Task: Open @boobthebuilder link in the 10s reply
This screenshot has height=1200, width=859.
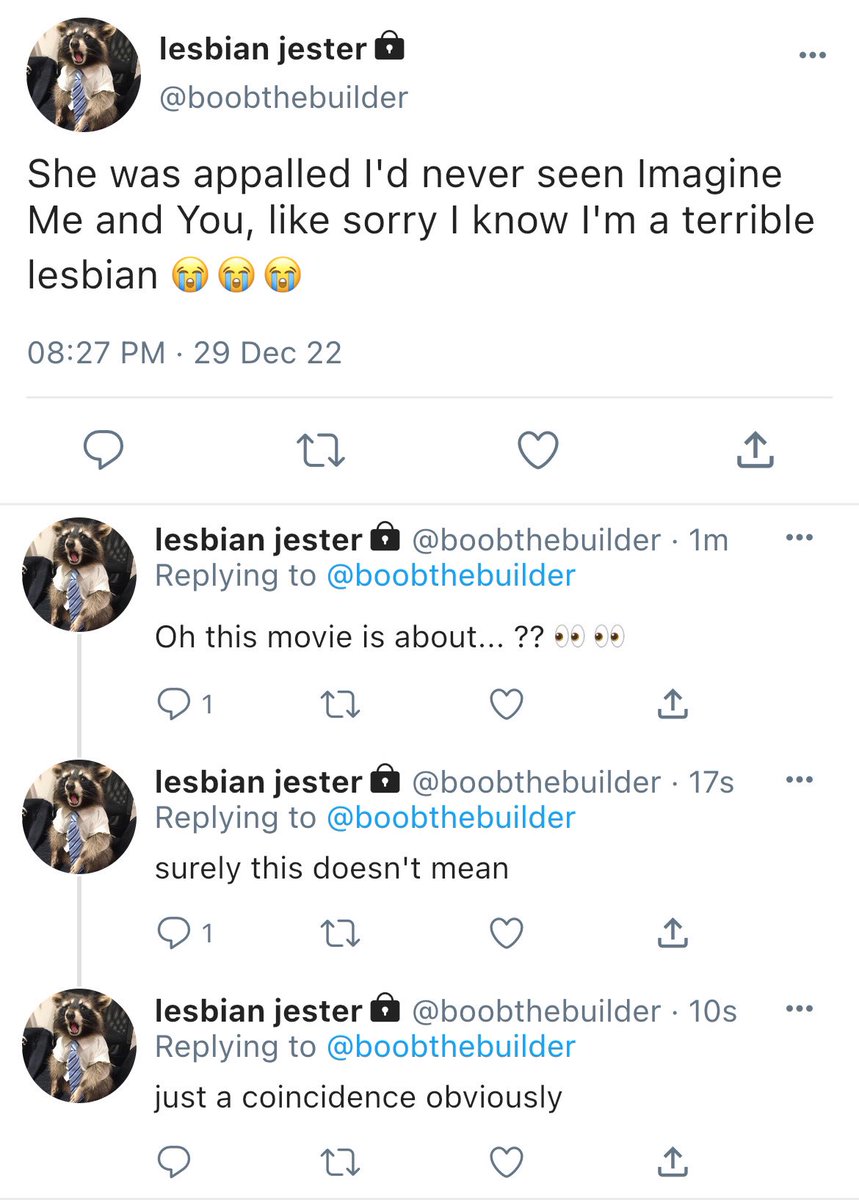Action: pyautogui.click(x=451, y=1047)
